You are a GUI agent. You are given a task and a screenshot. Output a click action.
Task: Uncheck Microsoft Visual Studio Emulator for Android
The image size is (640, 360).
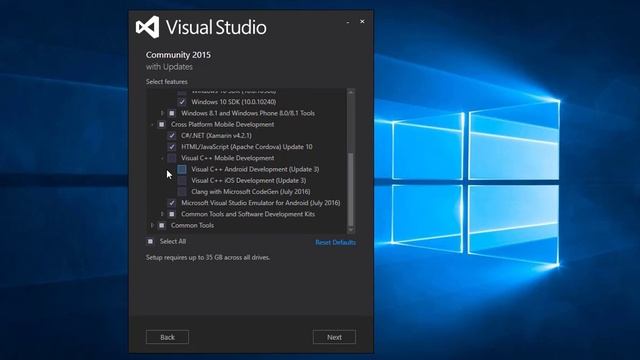pyautogui.click(x=172, y=203)
